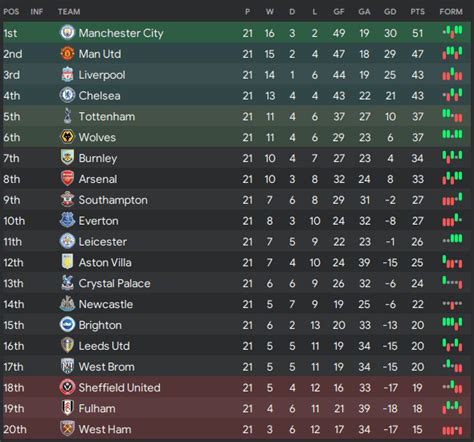
Task: Select the West Ham badge icon
Action: [68, 429]
